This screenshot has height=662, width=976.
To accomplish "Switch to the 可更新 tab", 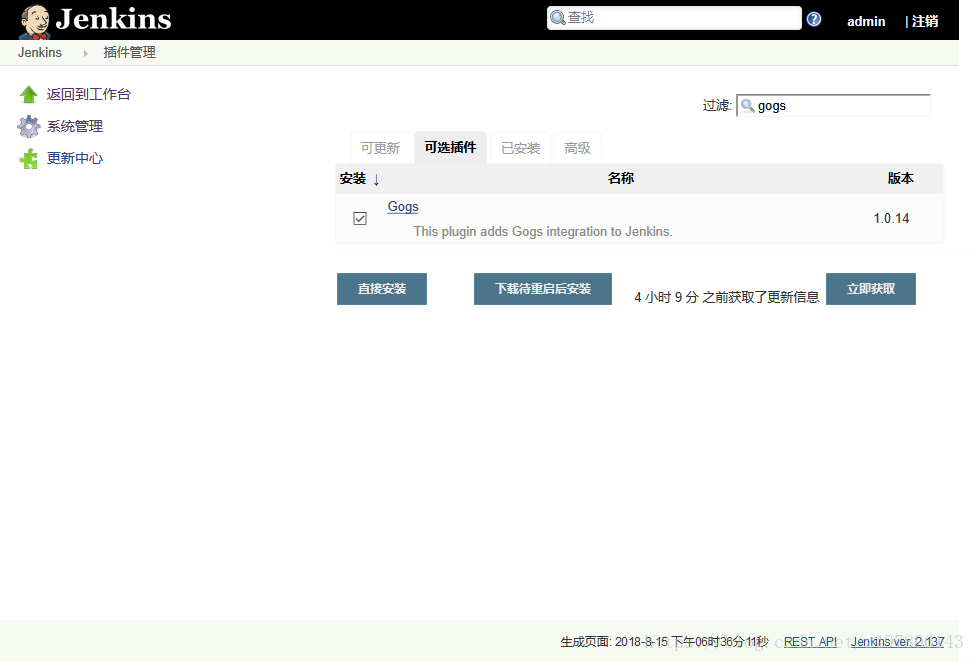I will click(380, 148).
